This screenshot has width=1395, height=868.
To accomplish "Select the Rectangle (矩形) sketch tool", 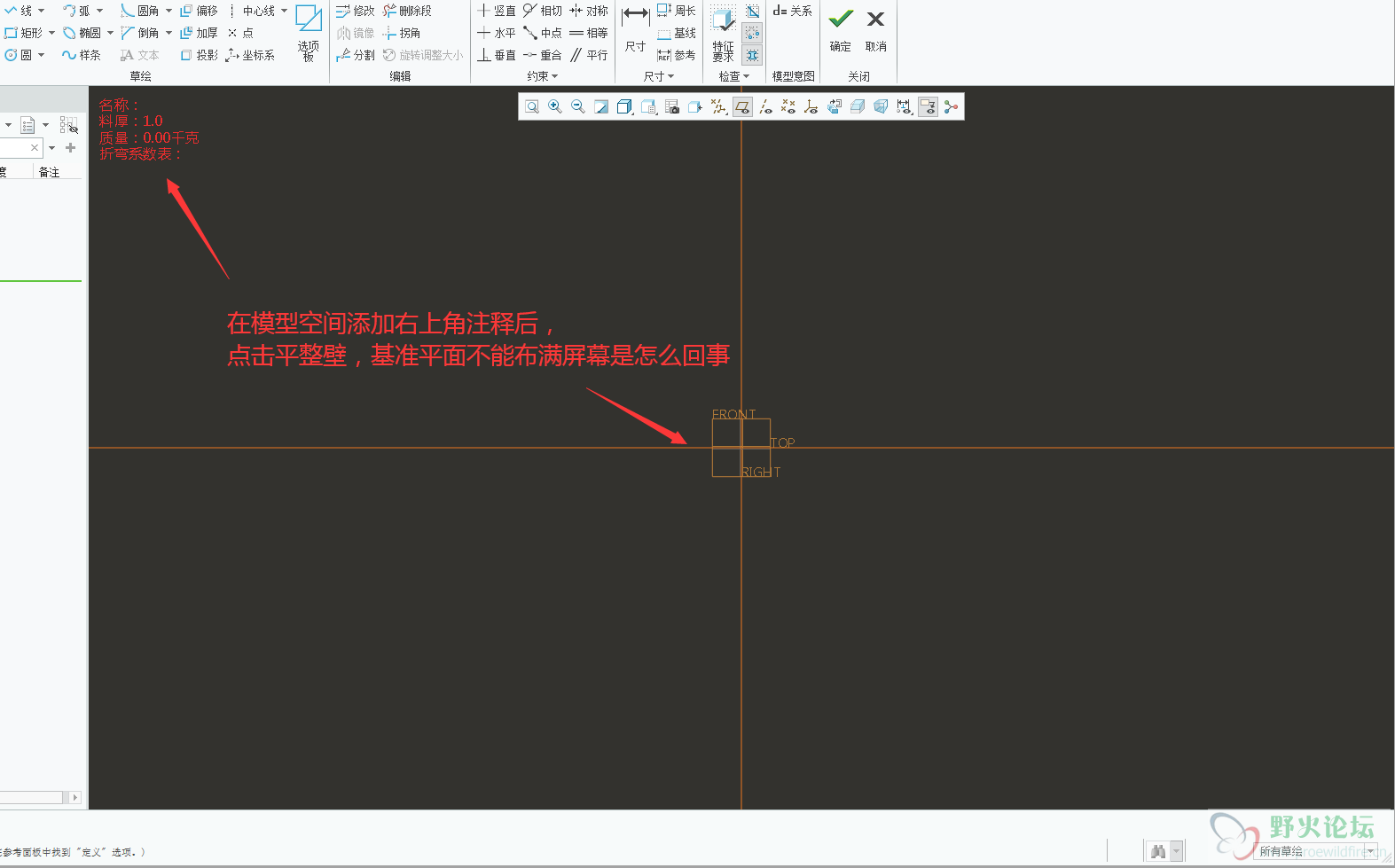I will [23, 33].
